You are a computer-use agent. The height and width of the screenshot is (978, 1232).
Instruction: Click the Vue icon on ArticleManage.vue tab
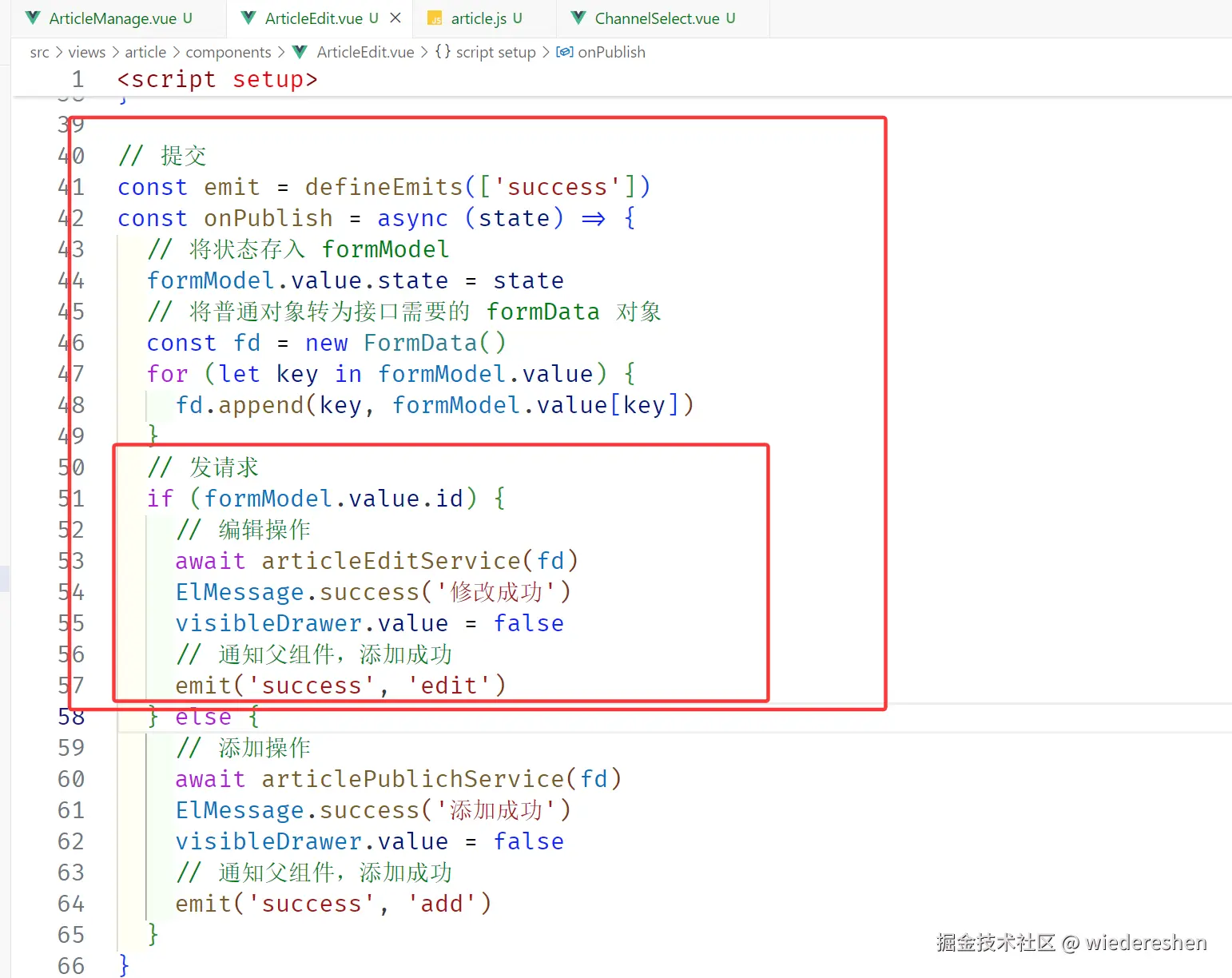coord(33,18)
